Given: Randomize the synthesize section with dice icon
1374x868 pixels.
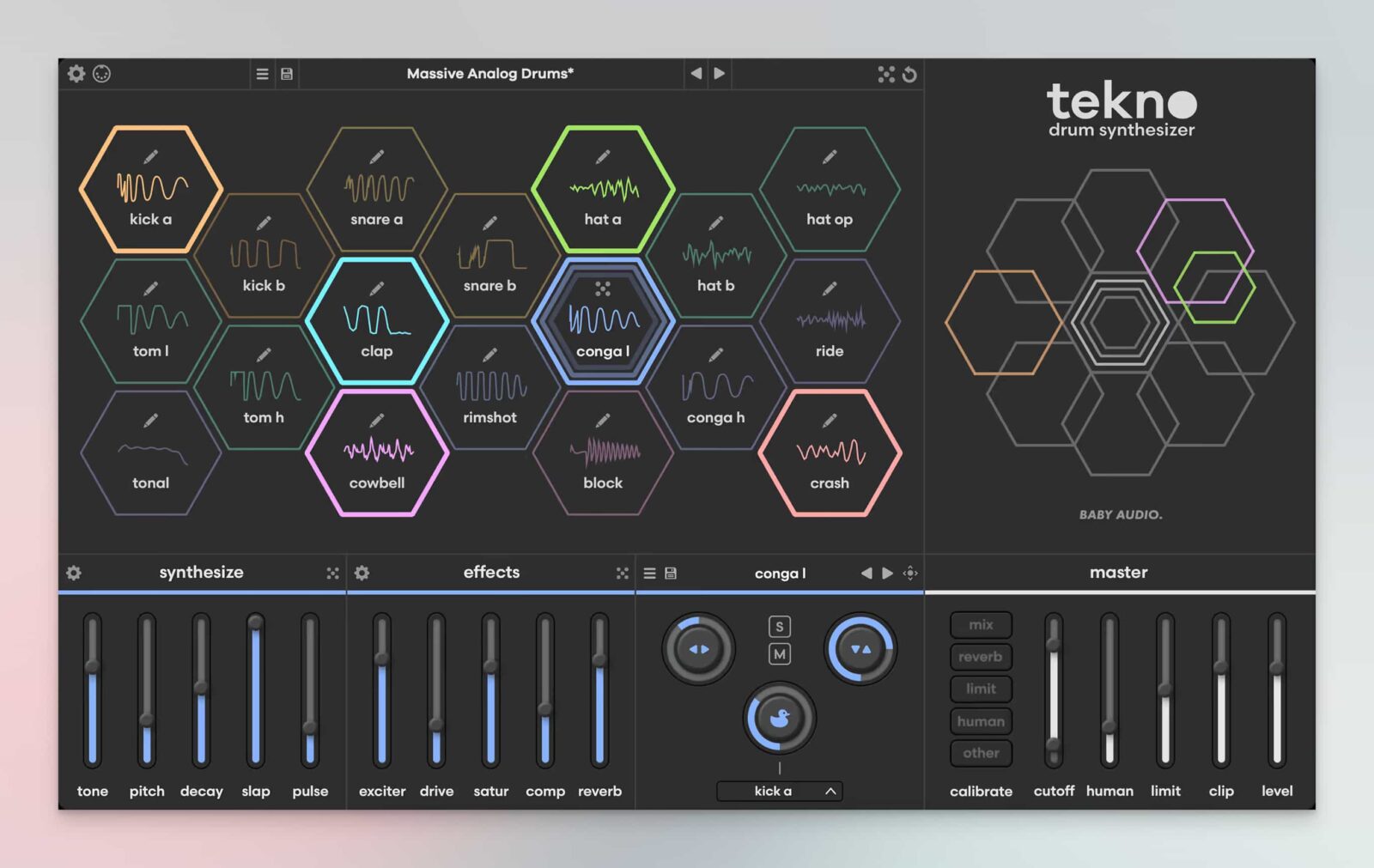Looking at the screenshot, I should tap(332, 573).
